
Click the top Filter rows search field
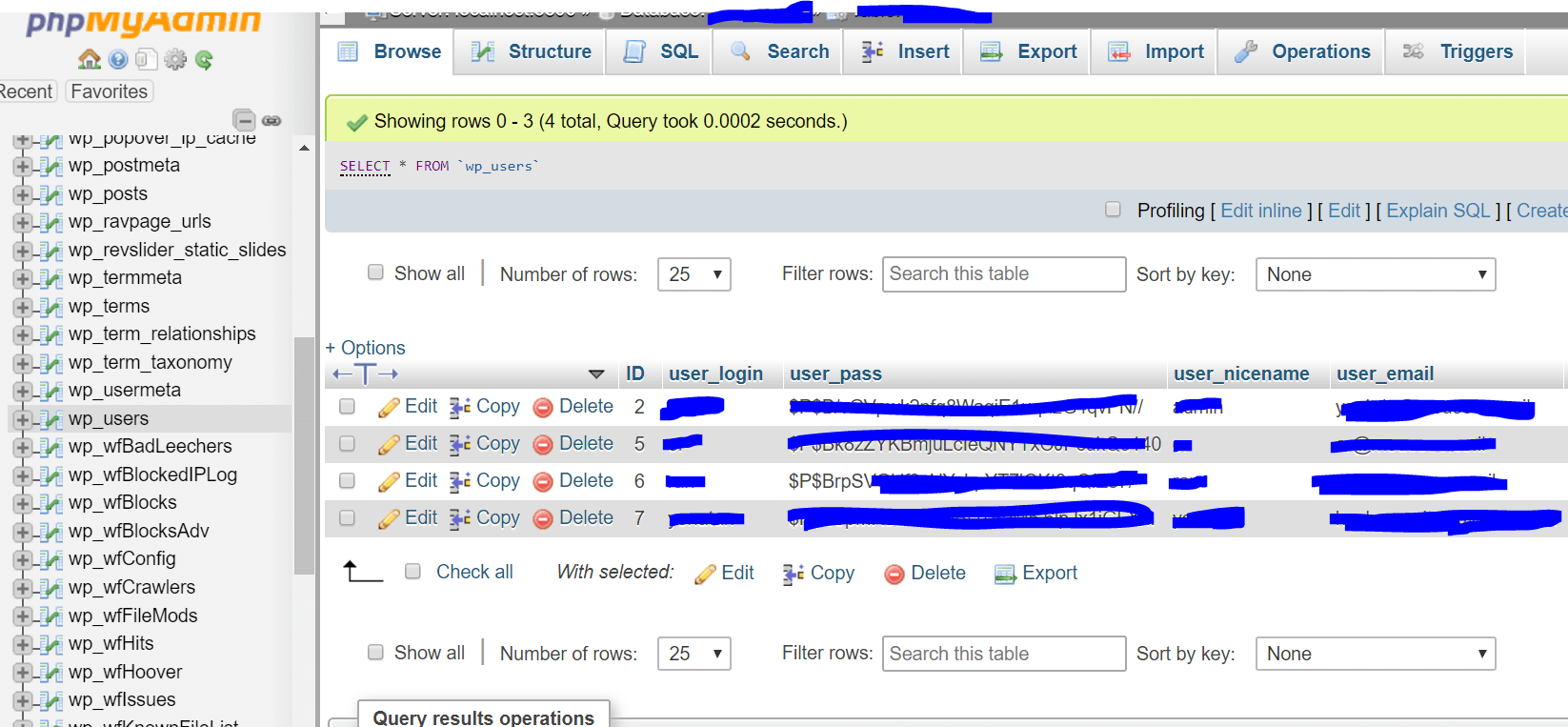point(1004,274)
